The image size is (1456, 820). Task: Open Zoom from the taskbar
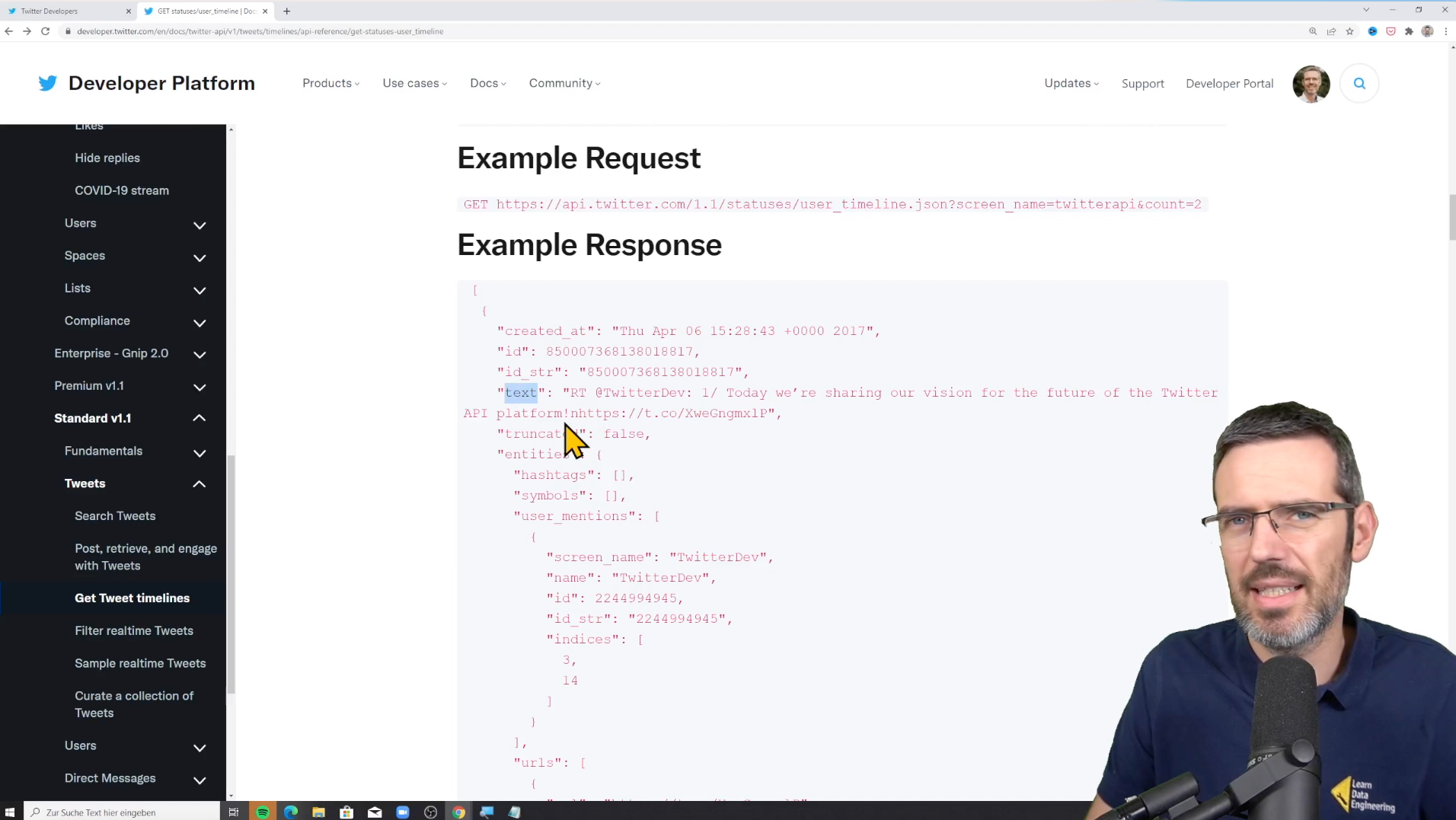click(403, 812)
